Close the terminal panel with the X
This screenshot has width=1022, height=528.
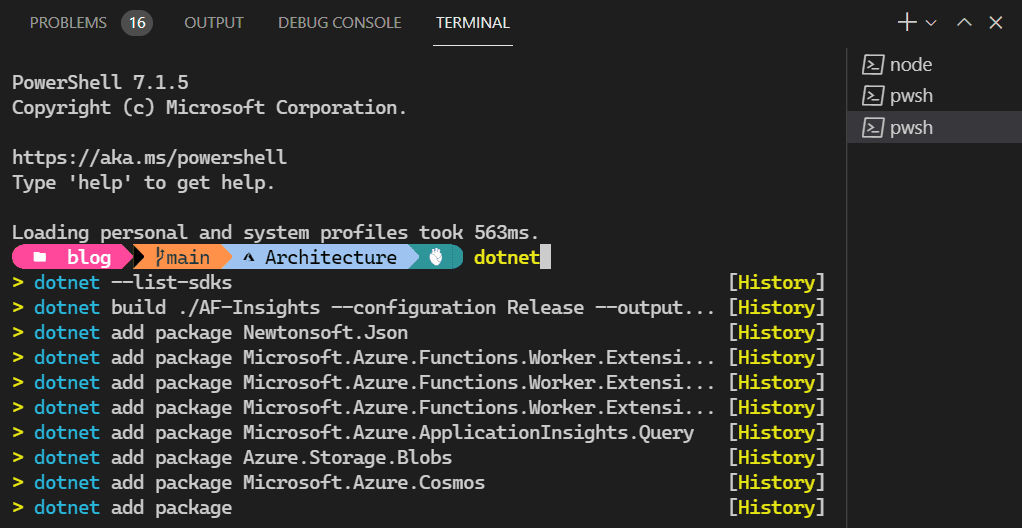(995, 23)
